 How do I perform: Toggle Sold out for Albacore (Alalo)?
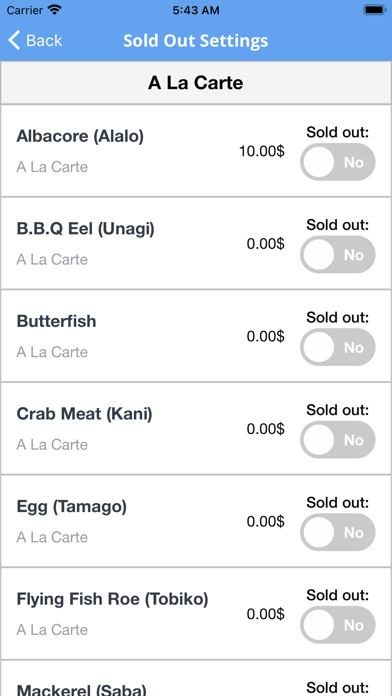tap(338, 162)
